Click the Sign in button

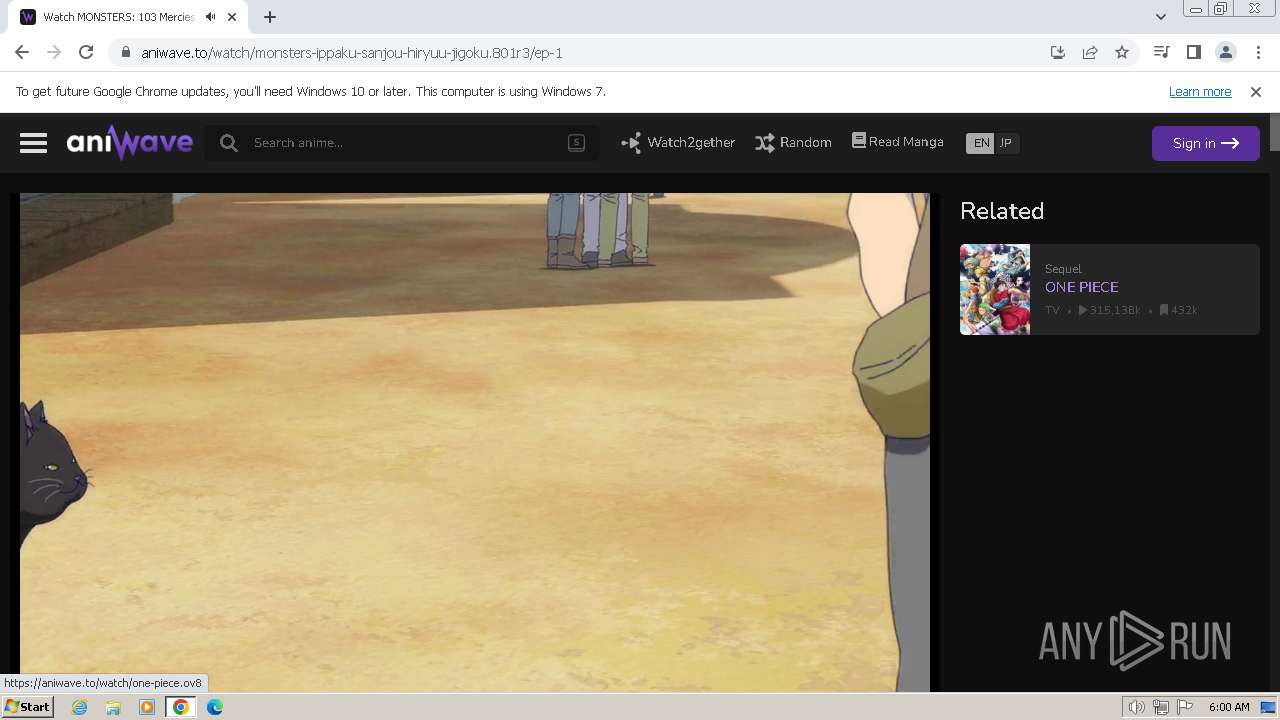pos(1205,143)
